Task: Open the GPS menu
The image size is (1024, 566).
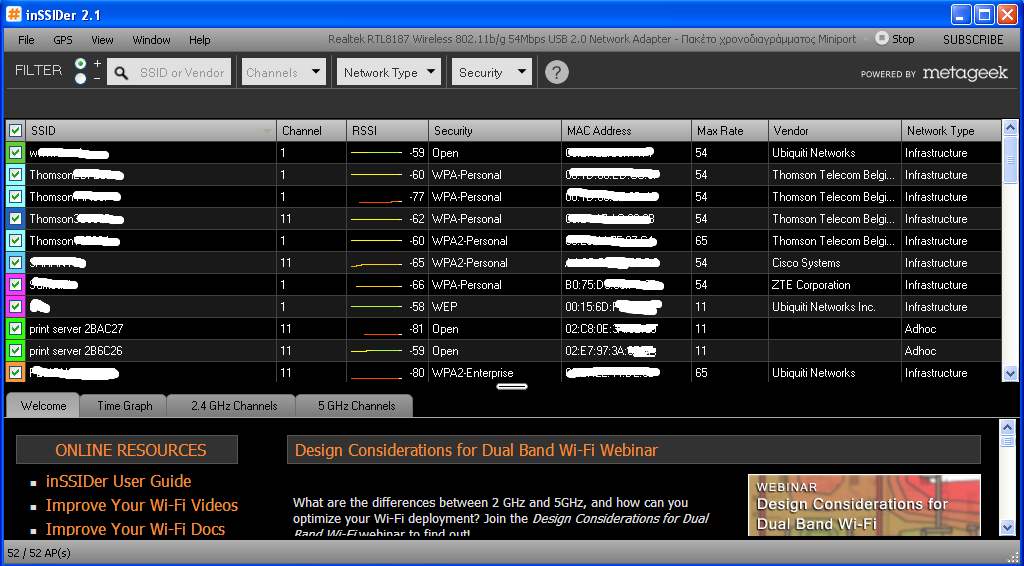Action: pyautogui.click(x=63, y=40)
